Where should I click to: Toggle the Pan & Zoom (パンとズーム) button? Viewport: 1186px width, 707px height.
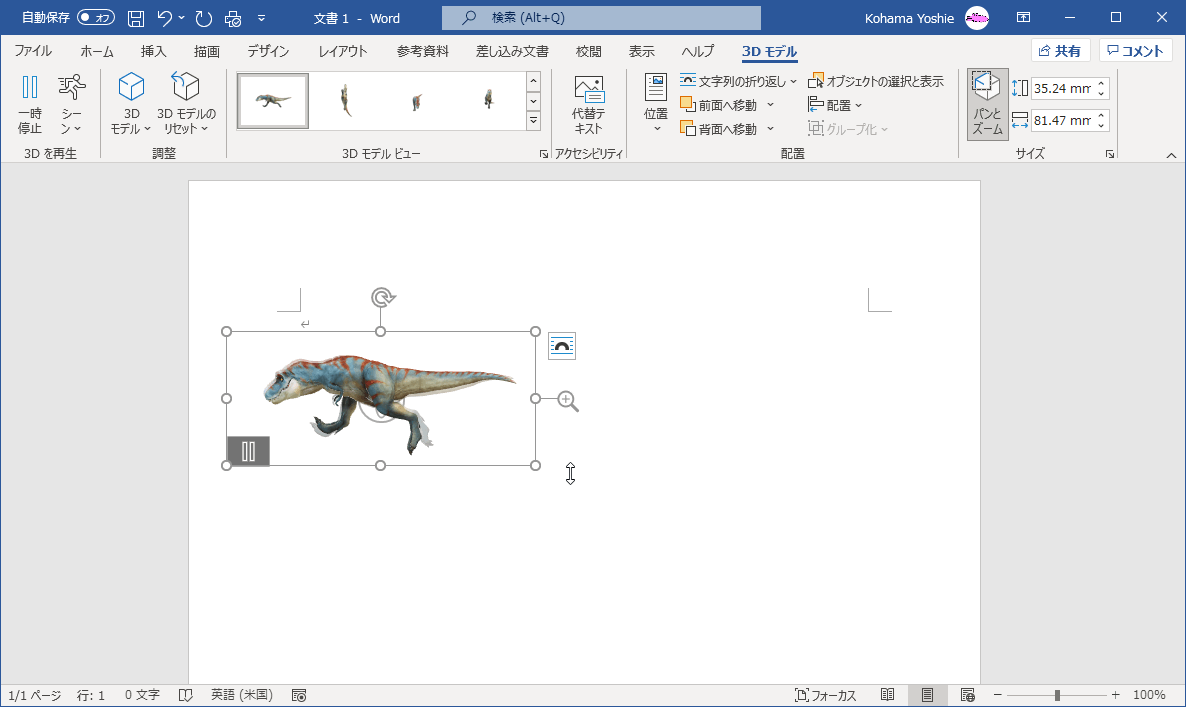click(987, 104)
